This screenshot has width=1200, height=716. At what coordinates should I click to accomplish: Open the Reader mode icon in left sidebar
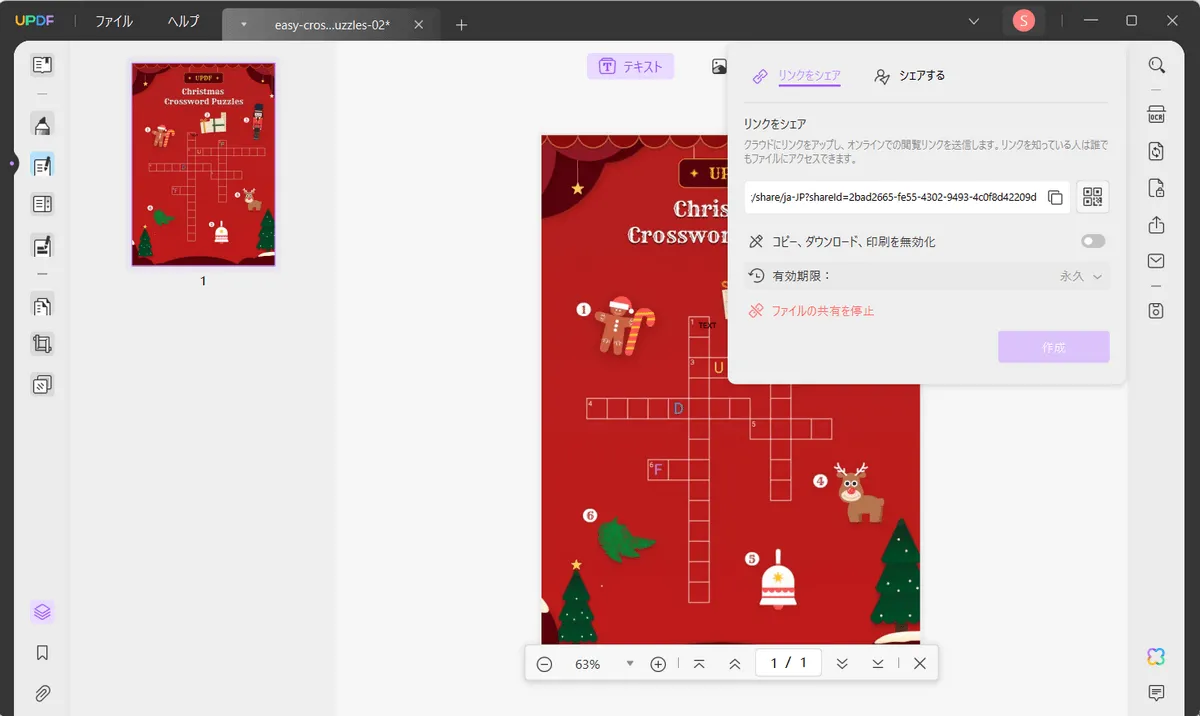pos(42,65)
